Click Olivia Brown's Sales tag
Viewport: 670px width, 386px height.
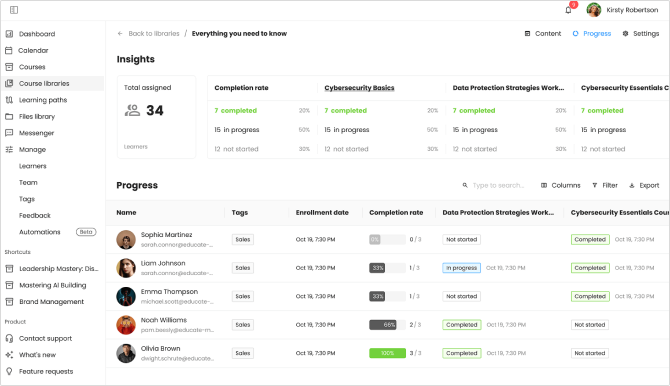(x=243, y=353)
